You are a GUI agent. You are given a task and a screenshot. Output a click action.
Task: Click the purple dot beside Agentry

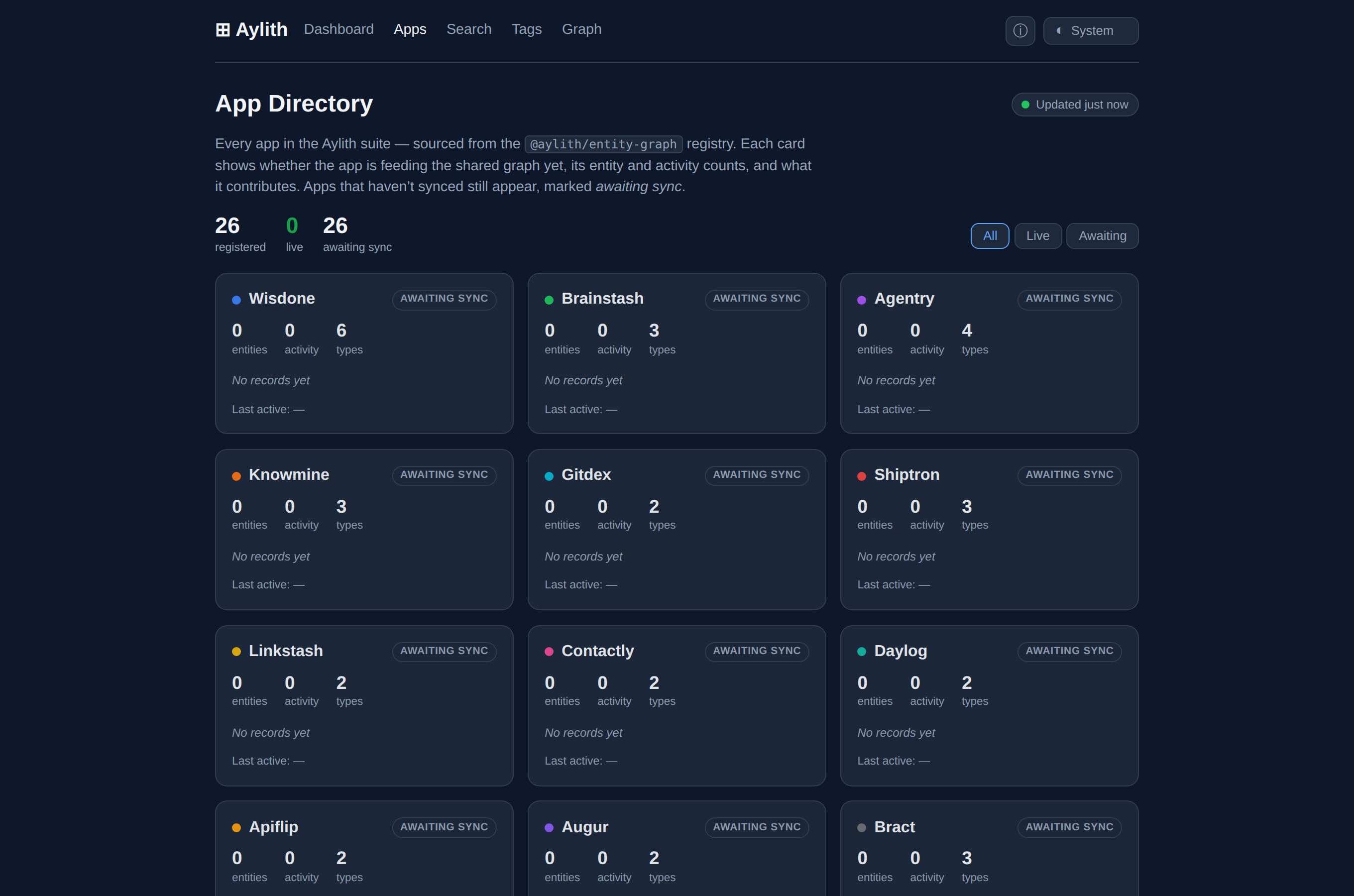[861, 300]
